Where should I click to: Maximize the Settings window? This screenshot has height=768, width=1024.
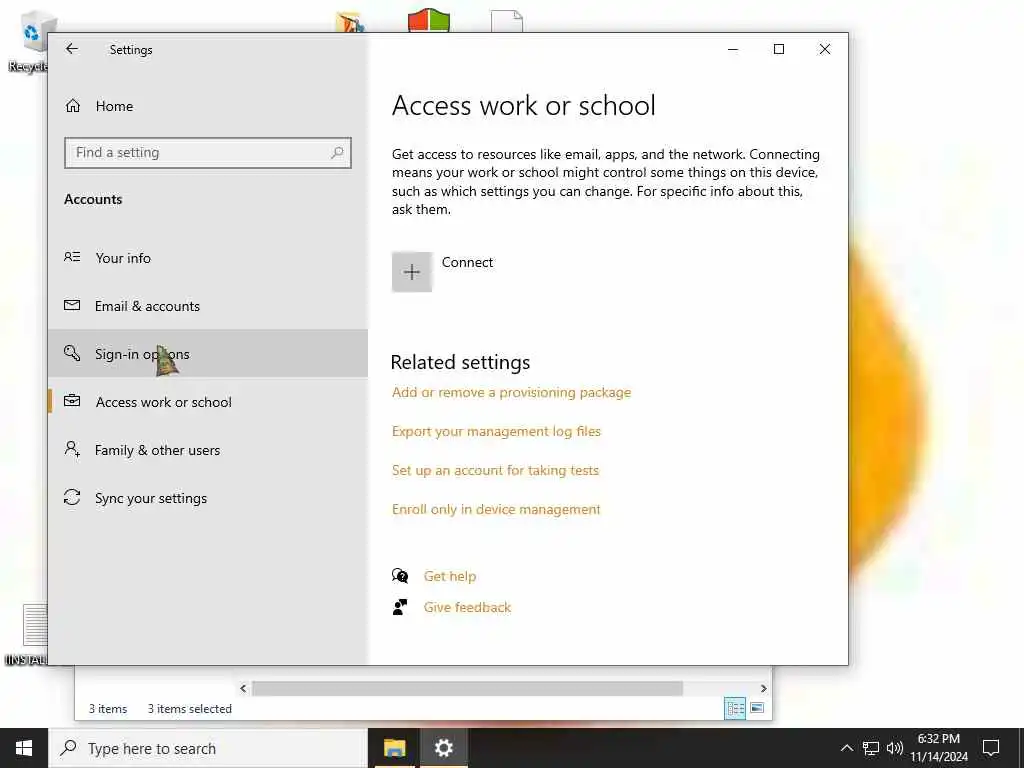pos(778,49)
